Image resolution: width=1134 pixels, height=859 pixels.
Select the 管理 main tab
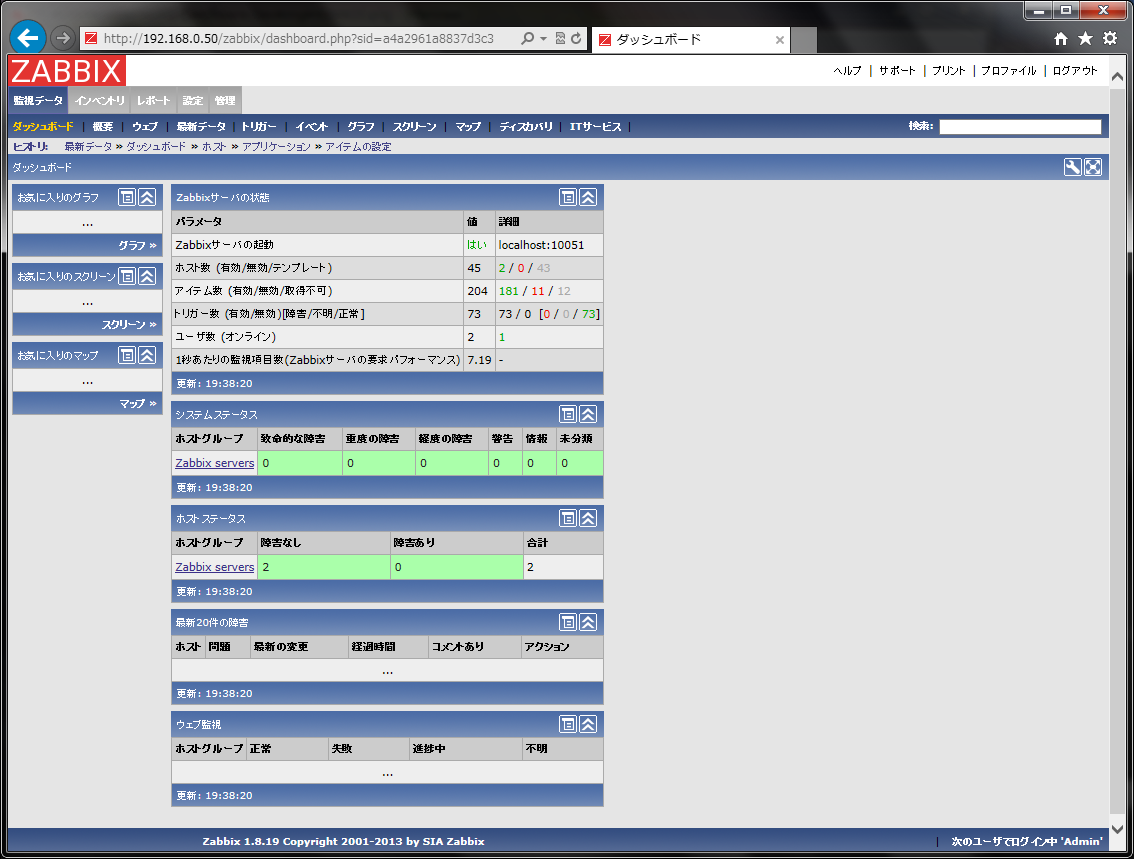point(225,101)
